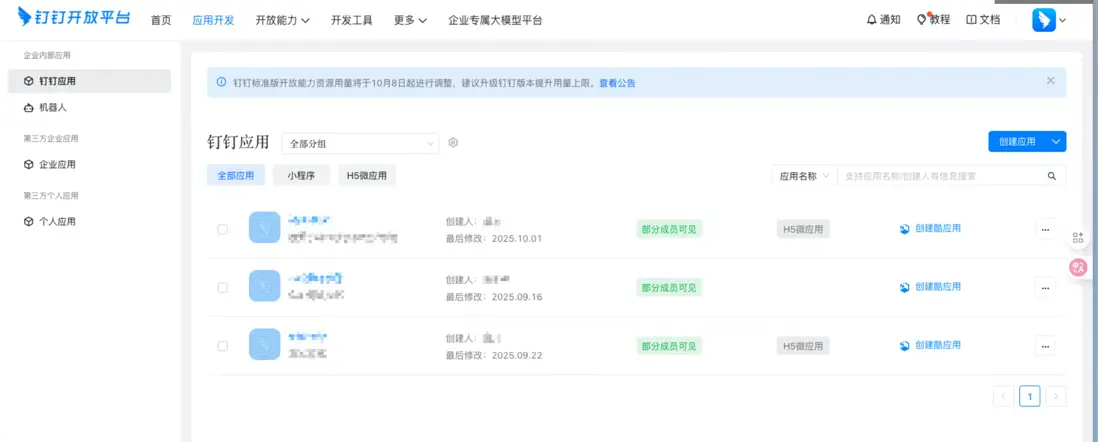The width and height of the screenshot is (1098, 442).
Task: Click 创建酷应用 in the 2025.10.01 row
Action: click(x=930, y=228)
